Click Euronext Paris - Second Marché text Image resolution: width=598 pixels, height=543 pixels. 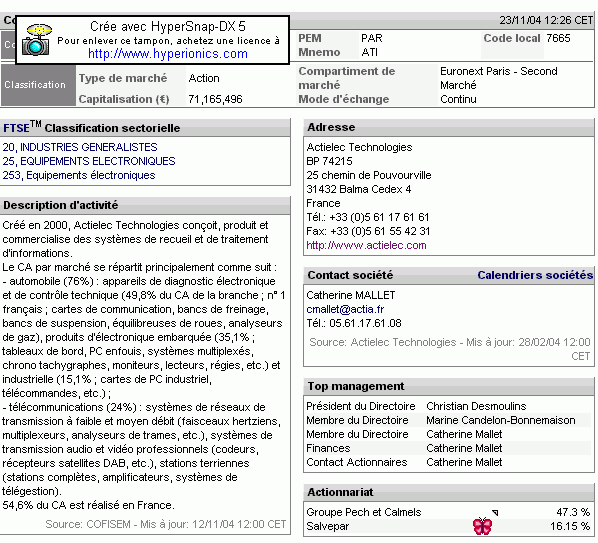(x=499, y=78)
